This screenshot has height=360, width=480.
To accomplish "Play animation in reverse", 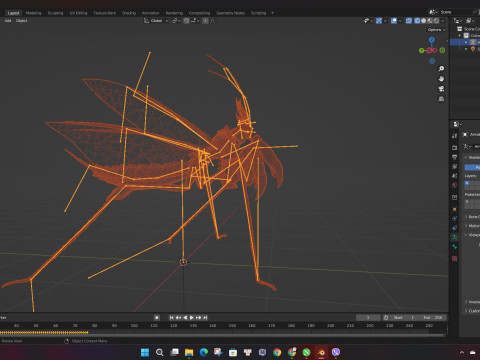I will click(185, 318).
